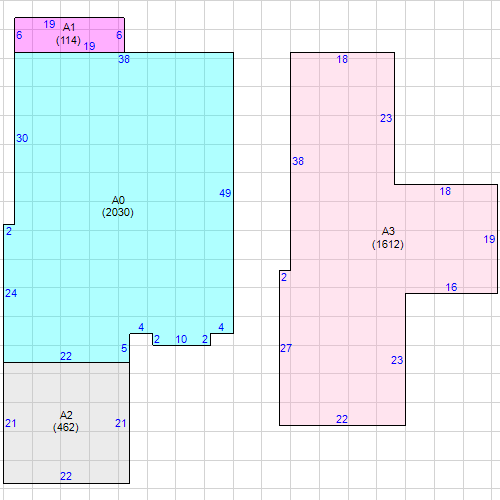Click the 16 dimension in area A3
Viewport: 500px width, 500px height.
(x=451, y=287)
